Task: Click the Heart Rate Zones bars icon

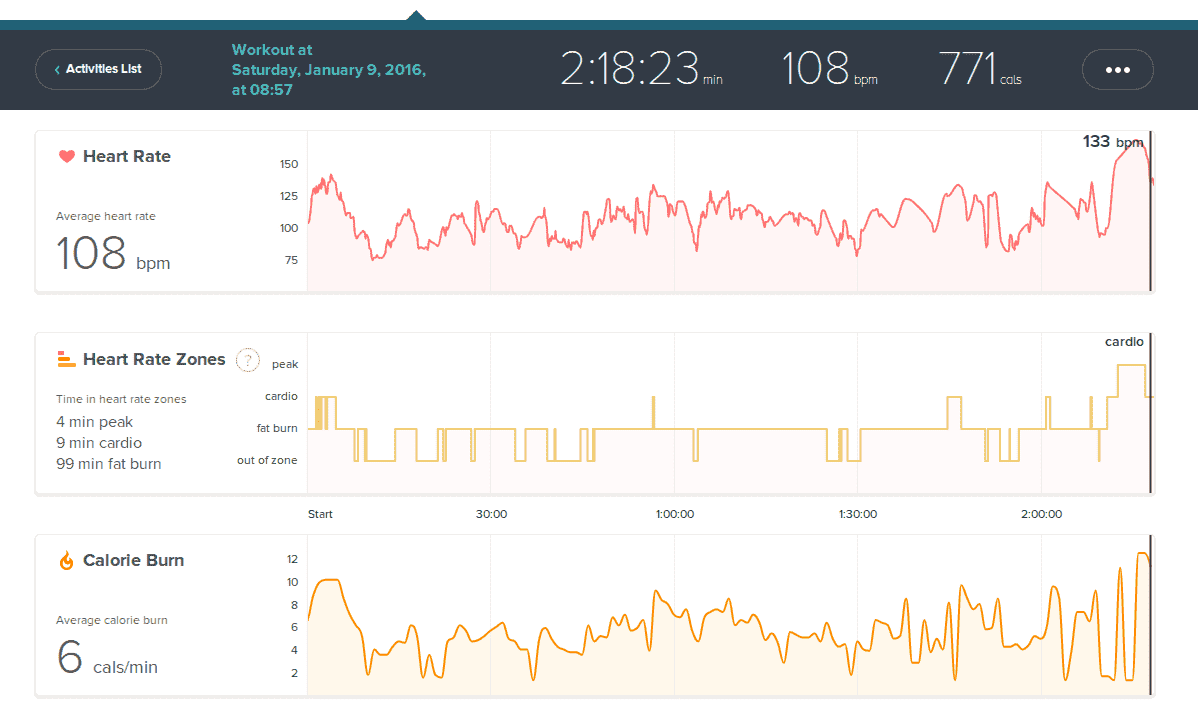Action: 67,359
